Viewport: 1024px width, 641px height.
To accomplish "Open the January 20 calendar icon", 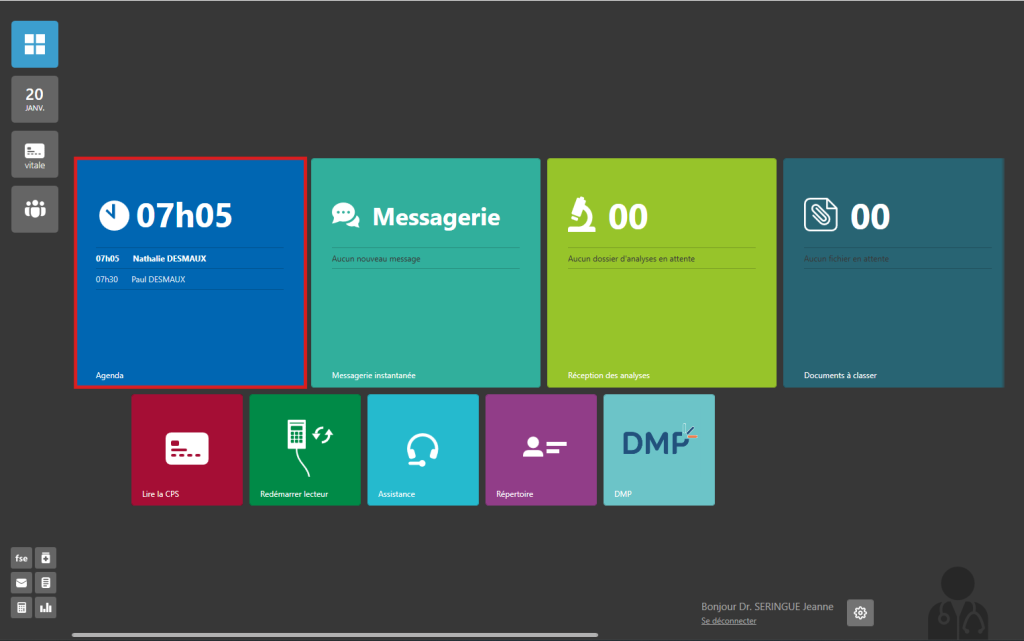I will tap(34, 98).
